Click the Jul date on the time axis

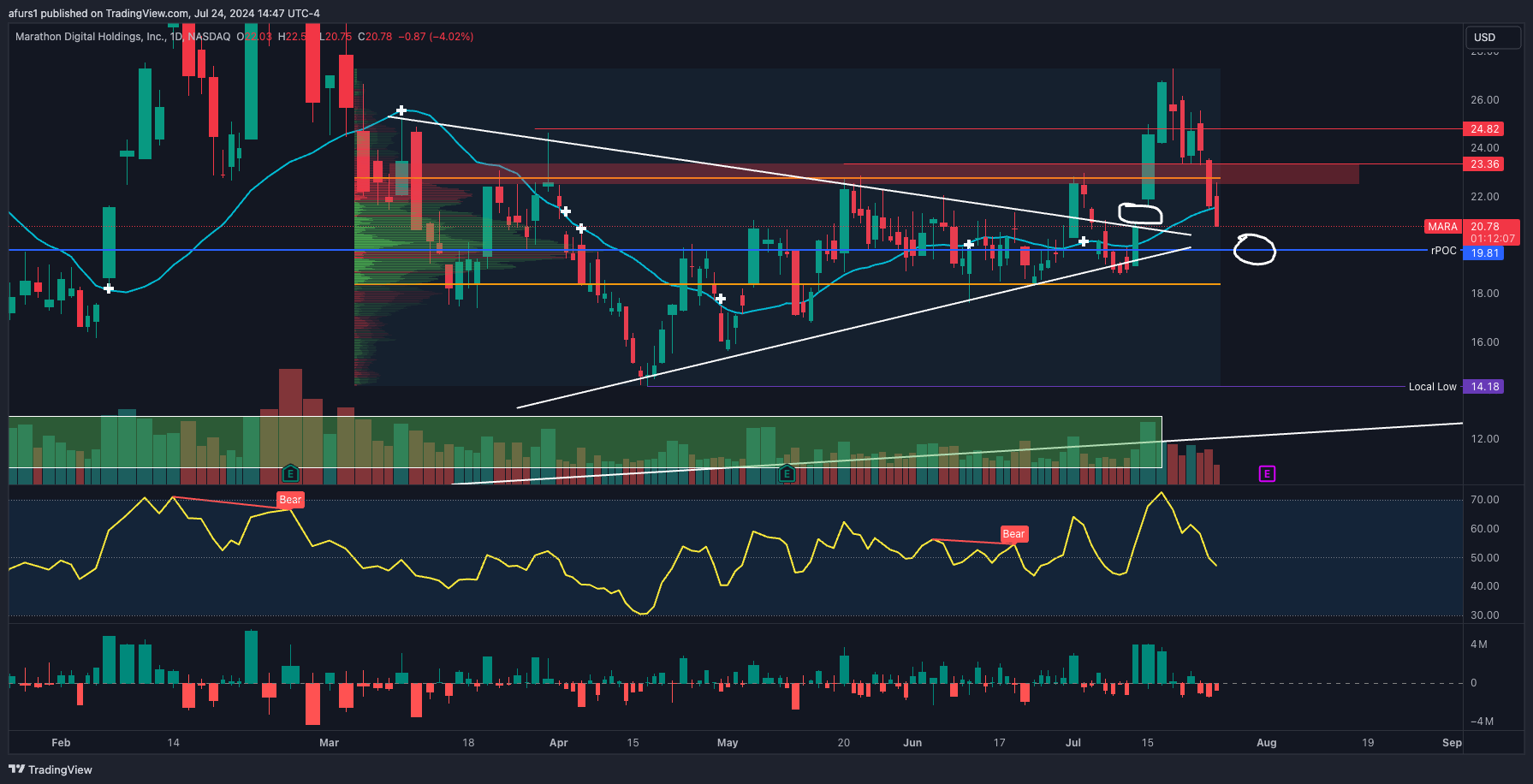tap(1073, 743)
